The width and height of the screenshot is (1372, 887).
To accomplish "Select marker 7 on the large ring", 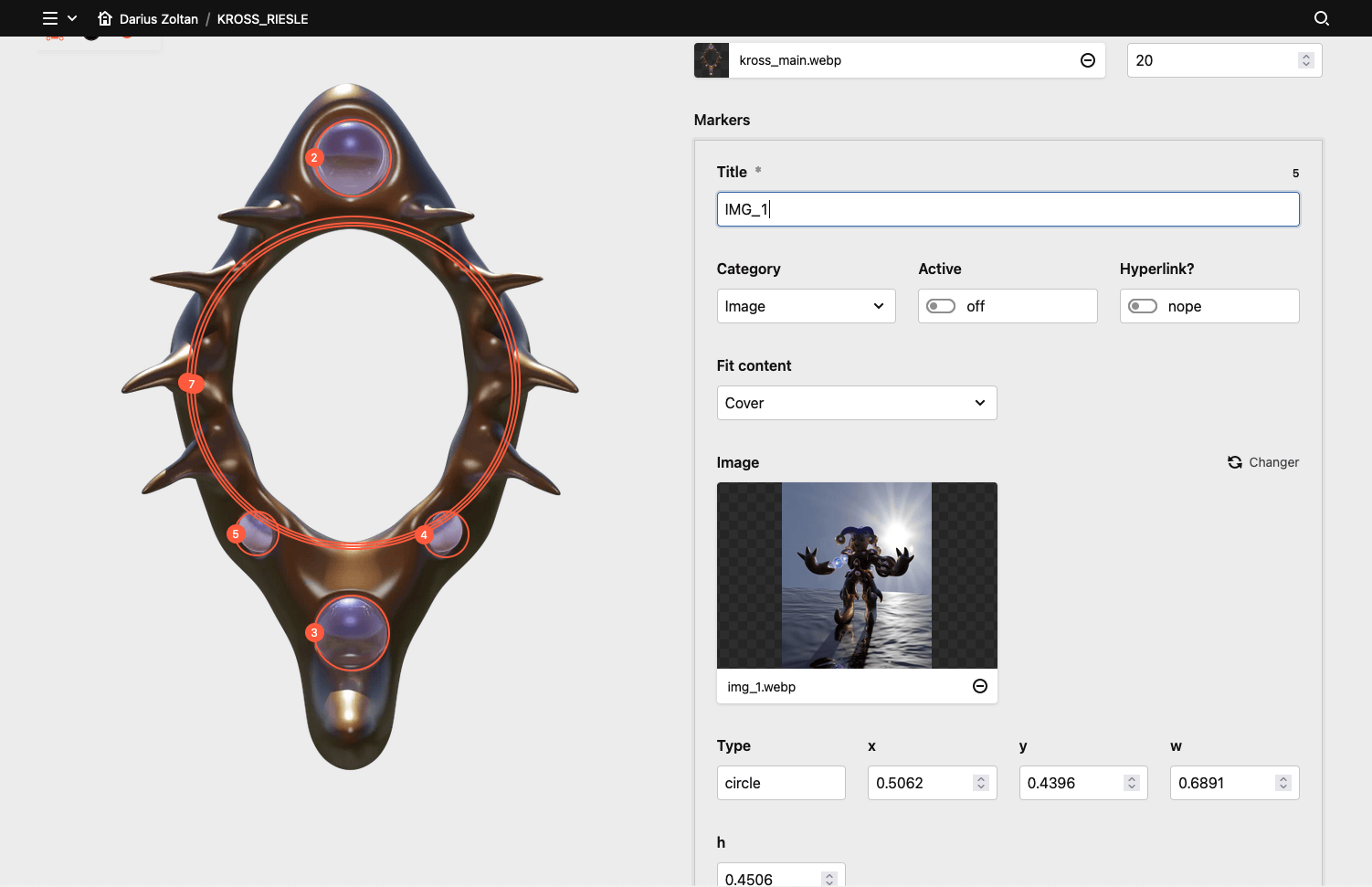I will coord(192,384).
